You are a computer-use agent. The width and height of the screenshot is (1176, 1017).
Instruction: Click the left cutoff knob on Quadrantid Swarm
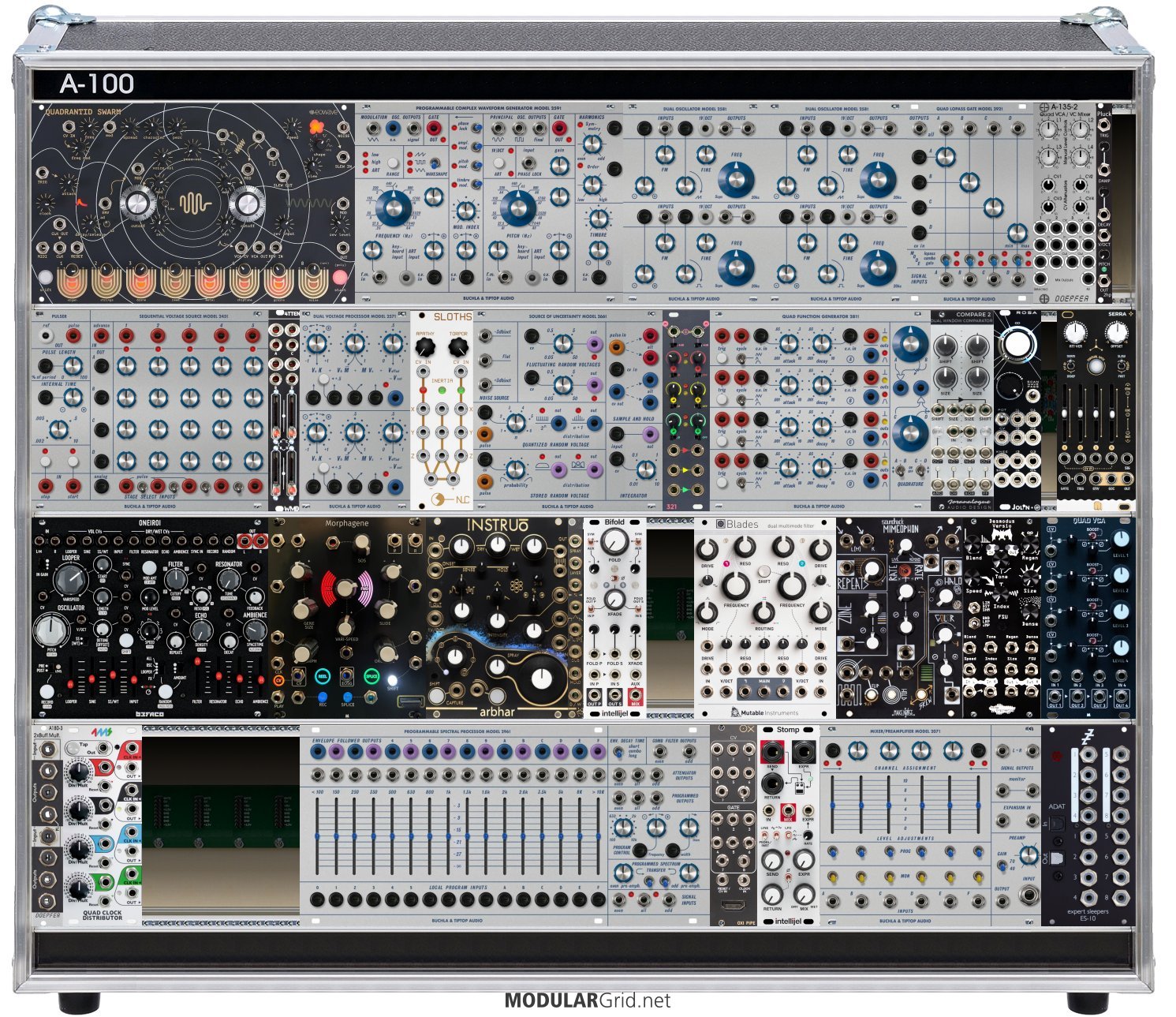138,204
